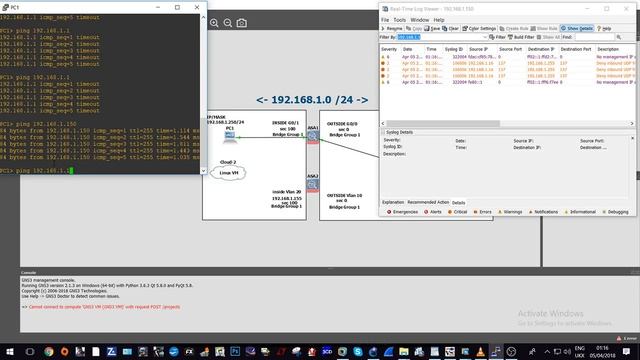Viewport: 640px width, 360px height.
Task: Open File Explorer folder icon on taskbar
Action: (x=404, y=351)
